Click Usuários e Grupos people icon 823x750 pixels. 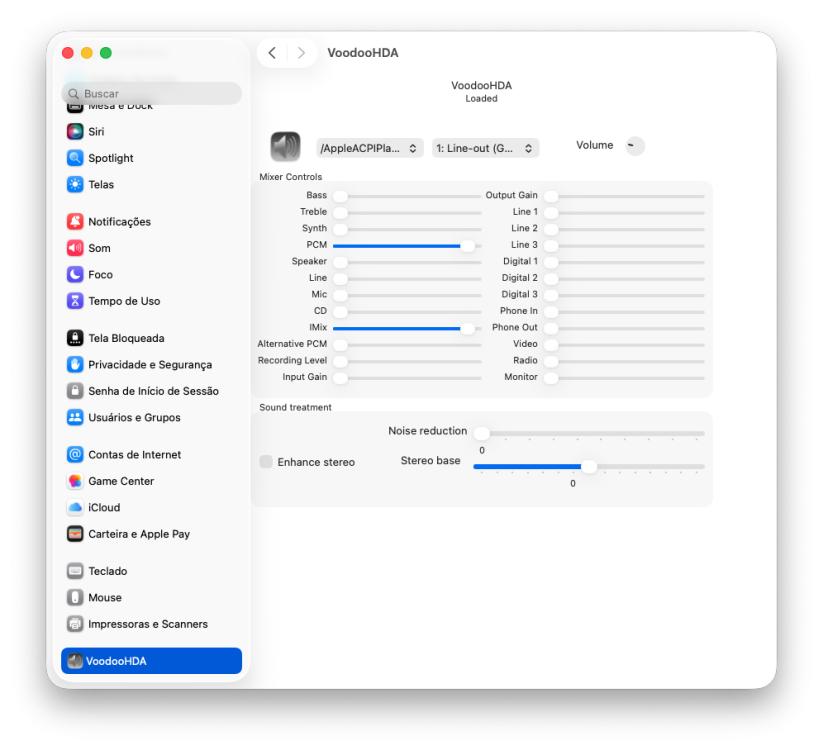click(x=75, y=417)
